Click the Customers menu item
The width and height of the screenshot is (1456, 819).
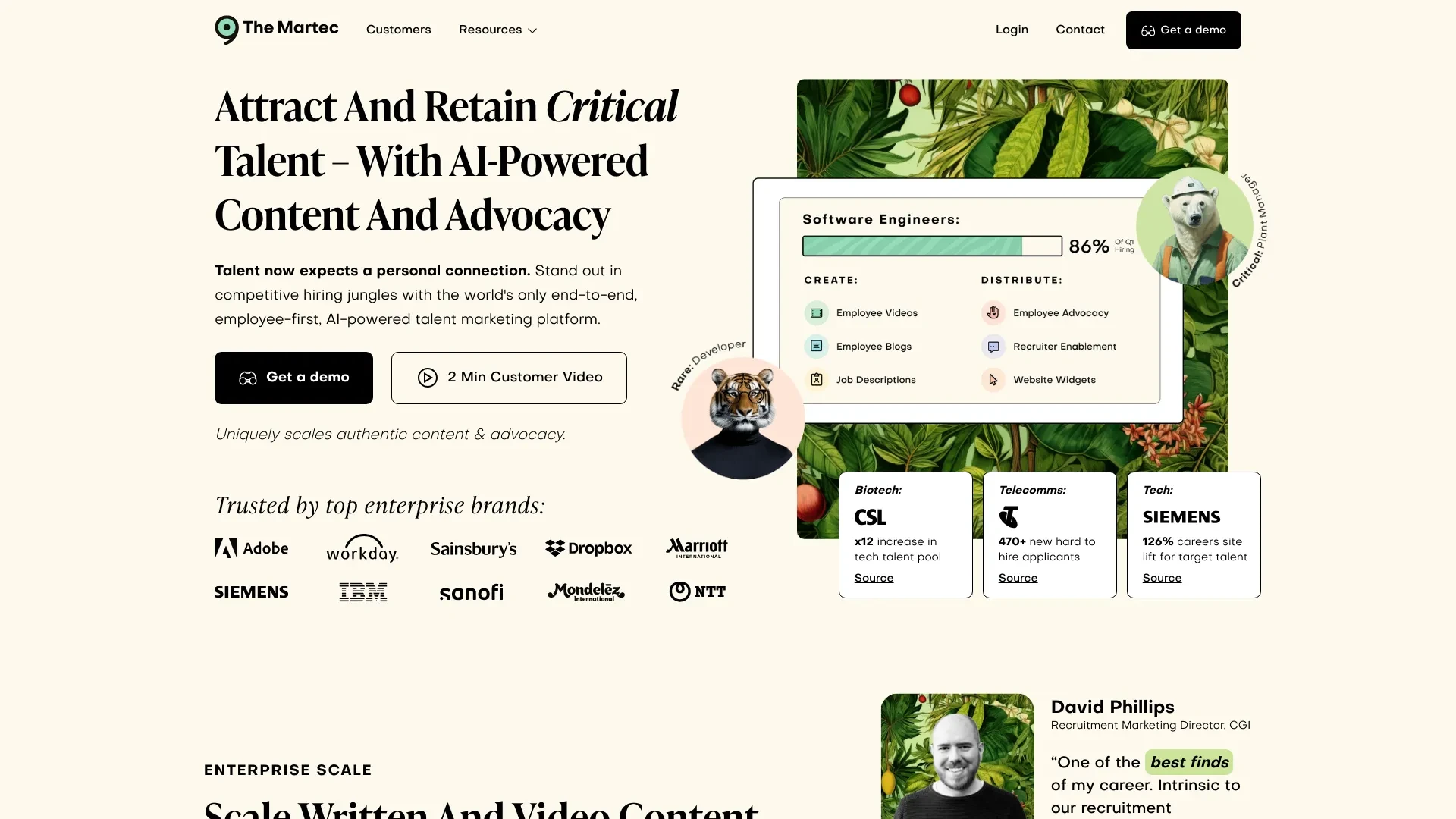[398, 30]
